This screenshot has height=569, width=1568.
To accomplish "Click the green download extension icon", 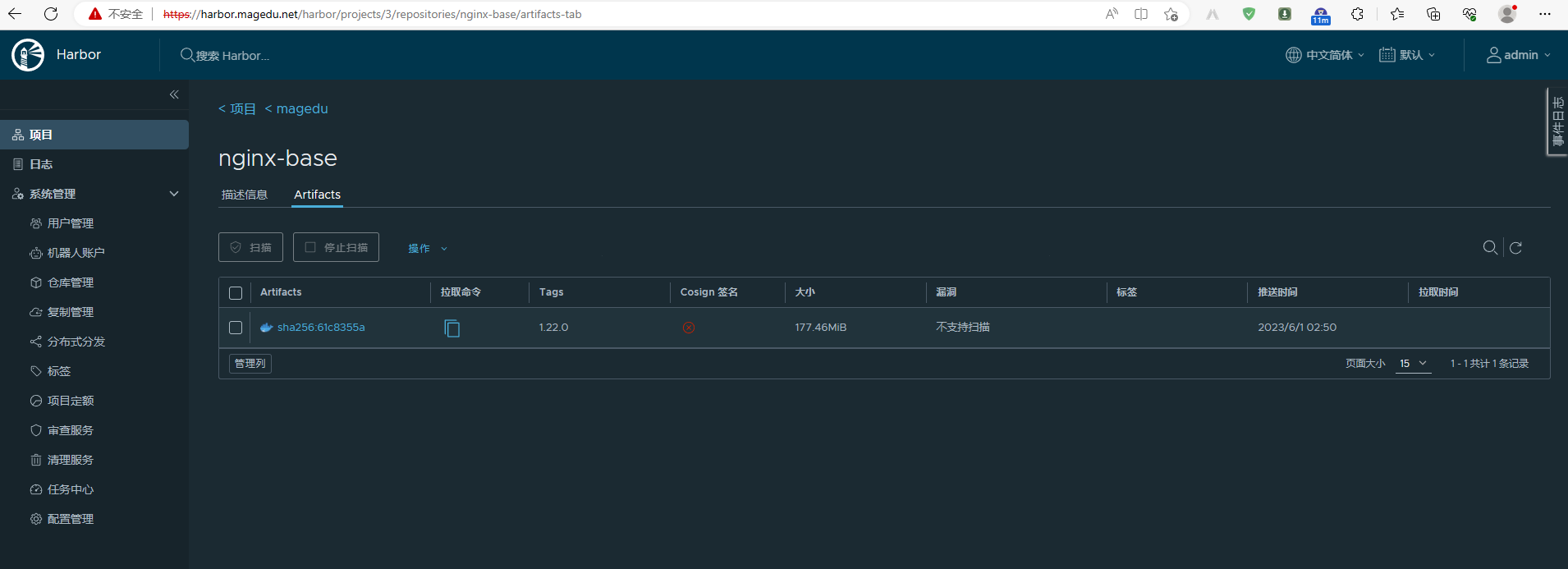I will click(1285, 14).
